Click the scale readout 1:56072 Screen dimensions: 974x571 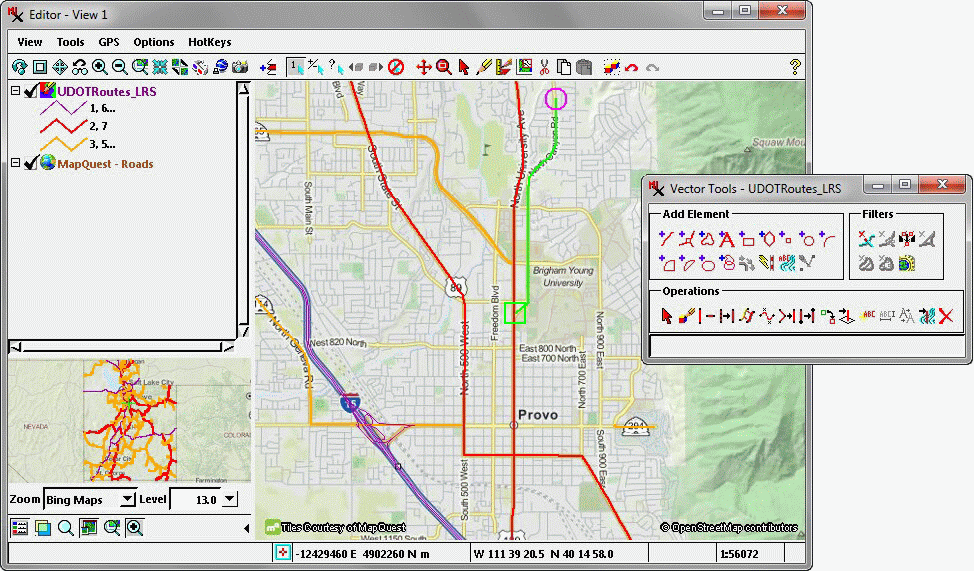click(x=739, y=554)
